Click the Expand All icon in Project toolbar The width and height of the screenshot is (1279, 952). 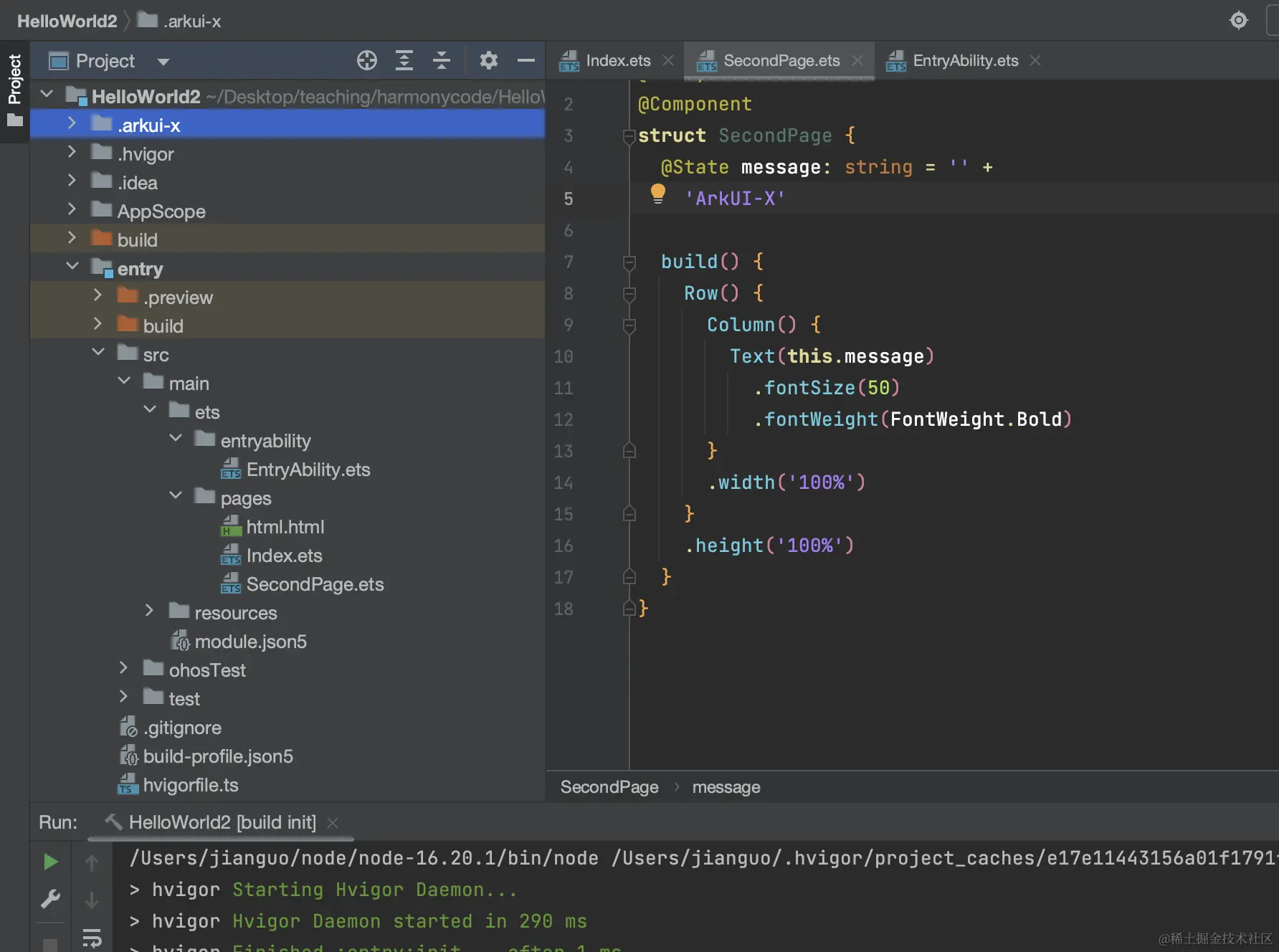click(x=404, y=61)
